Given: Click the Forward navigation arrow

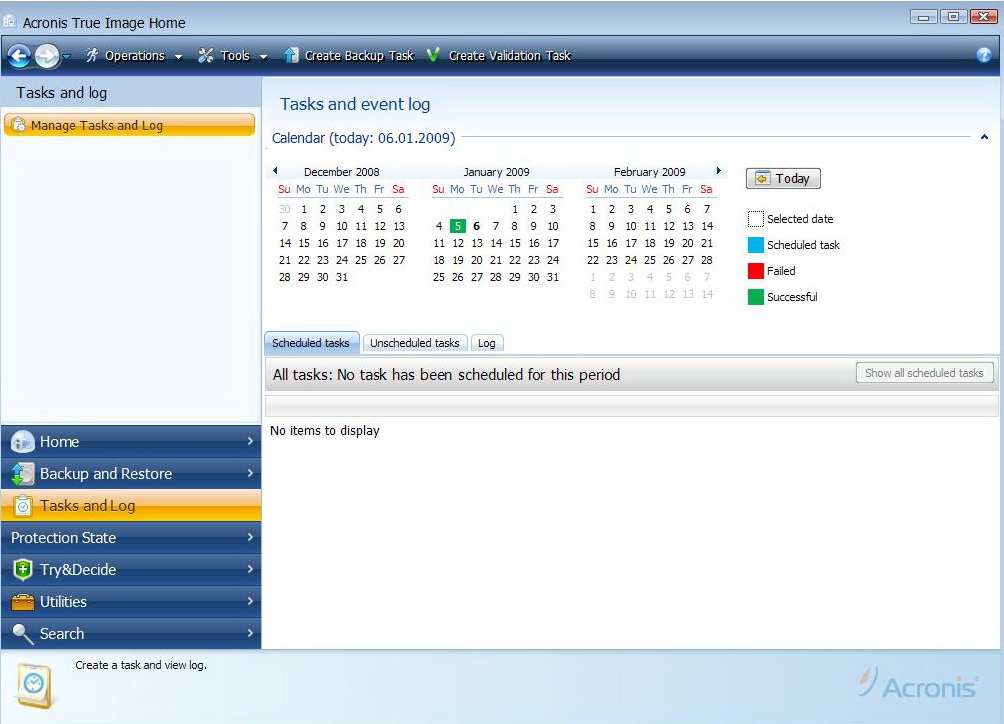Looking at the screenshot, I should (x=46, y=56).
